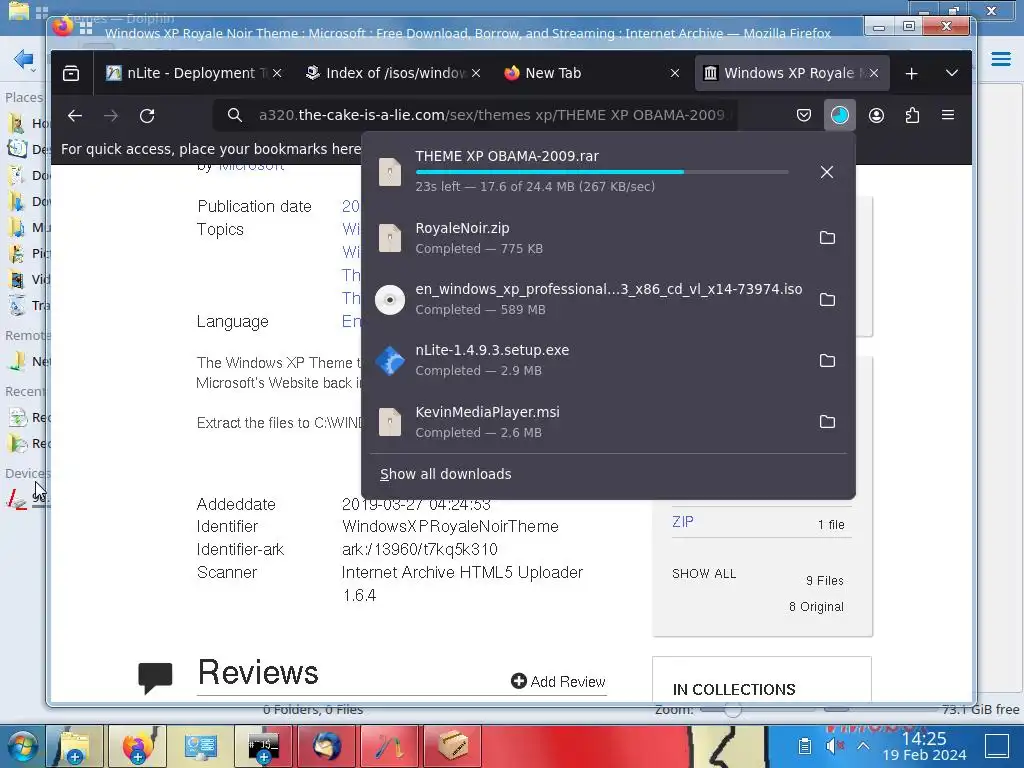Show nLite-1.4.9.3.setup.exe in folder

[x=827, y=360]
